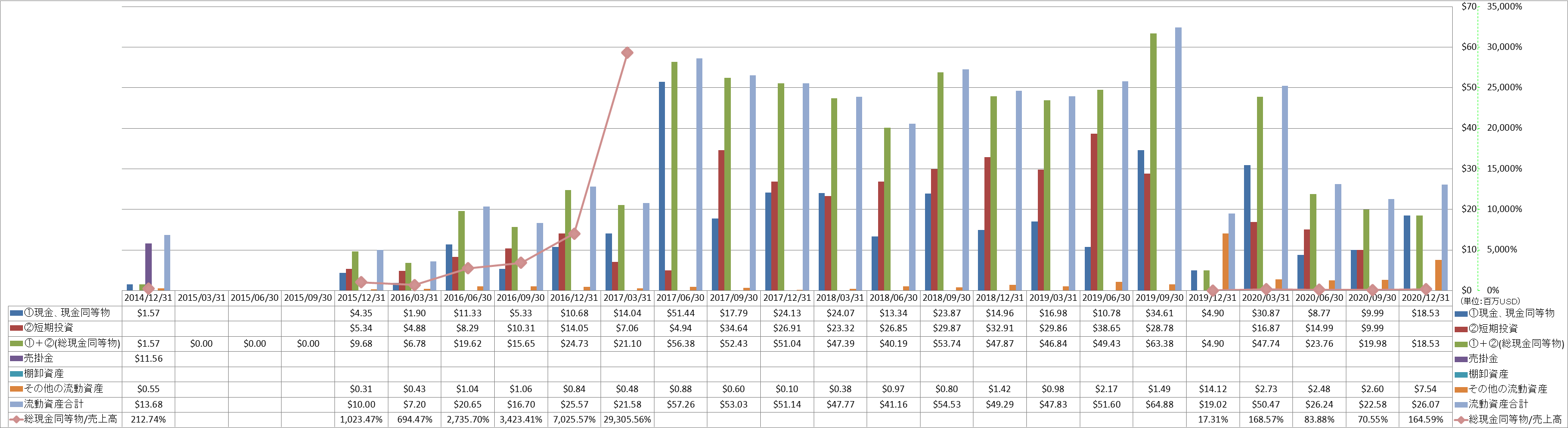Click the 212.74% ratio cell
Image resolution: width=1568 pixels, height=428 pixels.
pos(149,419)
